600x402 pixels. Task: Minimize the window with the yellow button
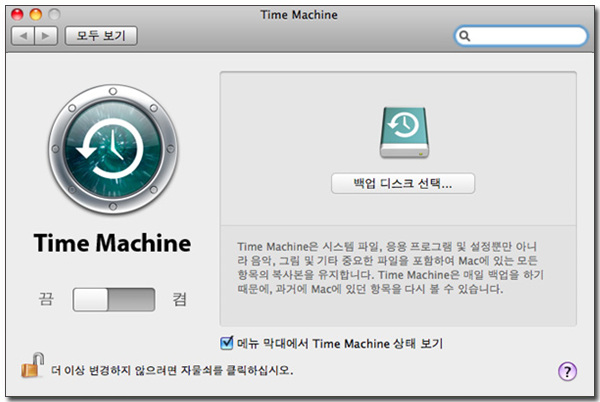pos(36,15)
